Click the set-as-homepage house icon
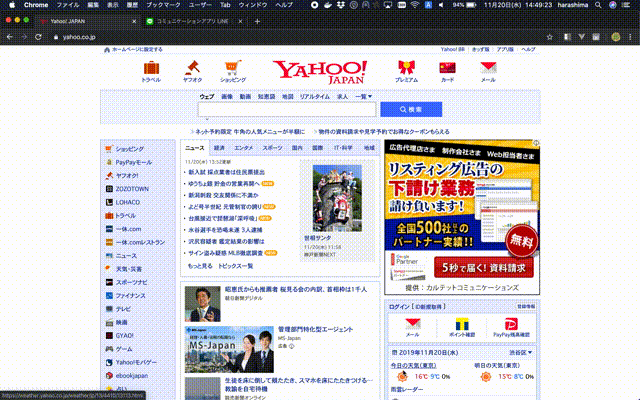 click(107, 49)
